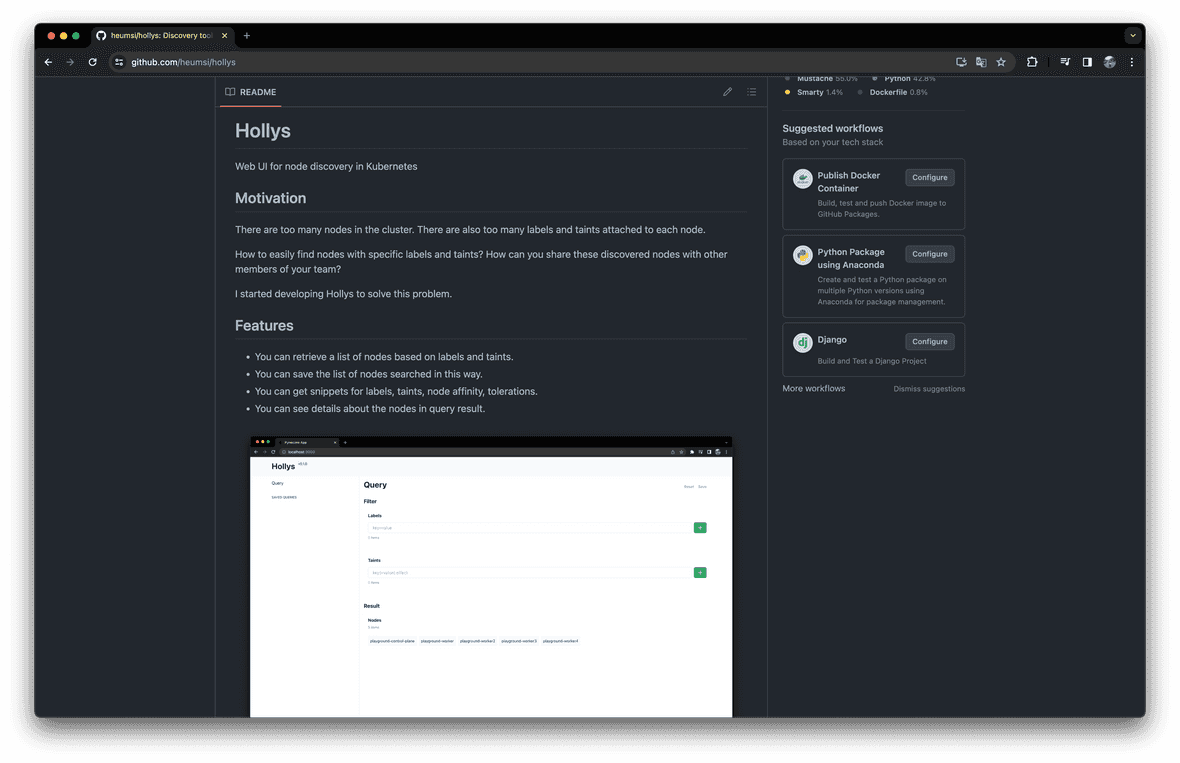Configure Publish Docker Container workflow
This screenshot has height=763, width=1180.
(929, 177)
